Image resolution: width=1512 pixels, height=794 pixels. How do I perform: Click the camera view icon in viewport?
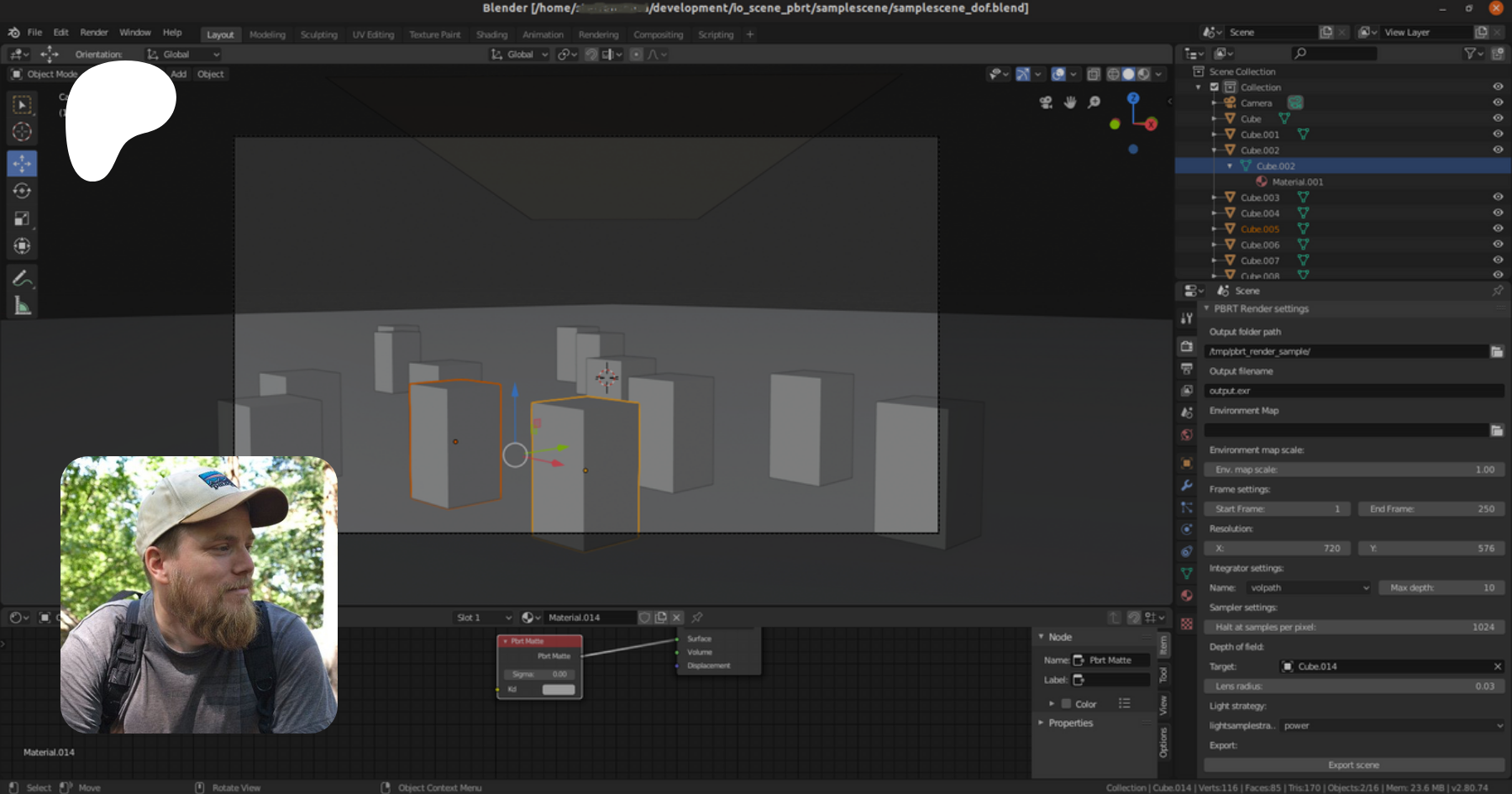click(1046, 103)
